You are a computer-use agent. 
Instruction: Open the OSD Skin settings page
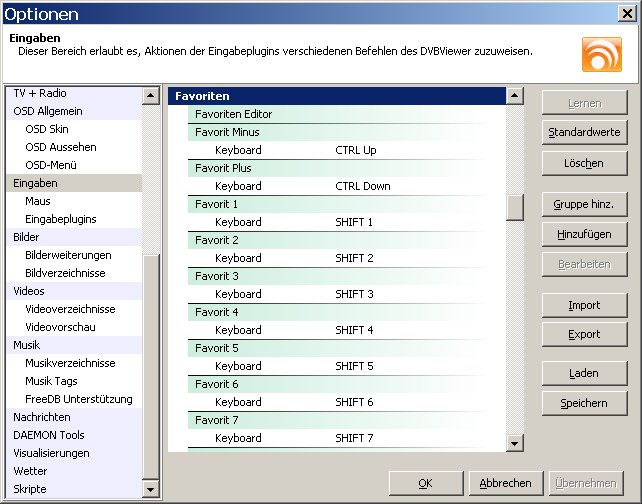[47, 129]
